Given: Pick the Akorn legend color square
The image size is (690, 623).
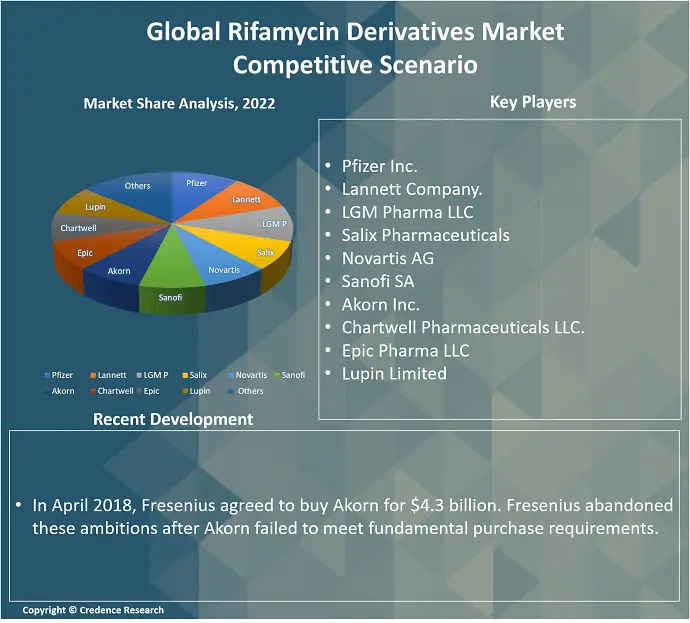Looking at the screenshot, I should click(46, 391).
